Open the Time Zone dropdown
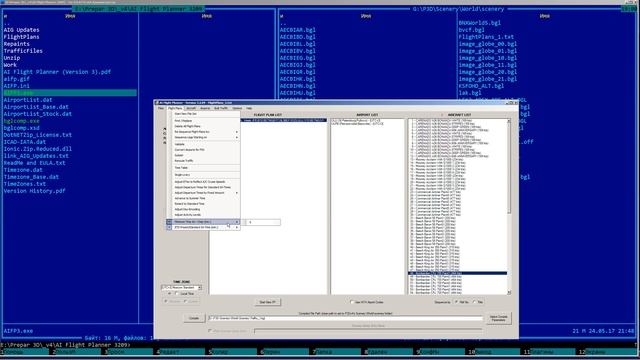640x360 pixels. click(x=200, y=288)
